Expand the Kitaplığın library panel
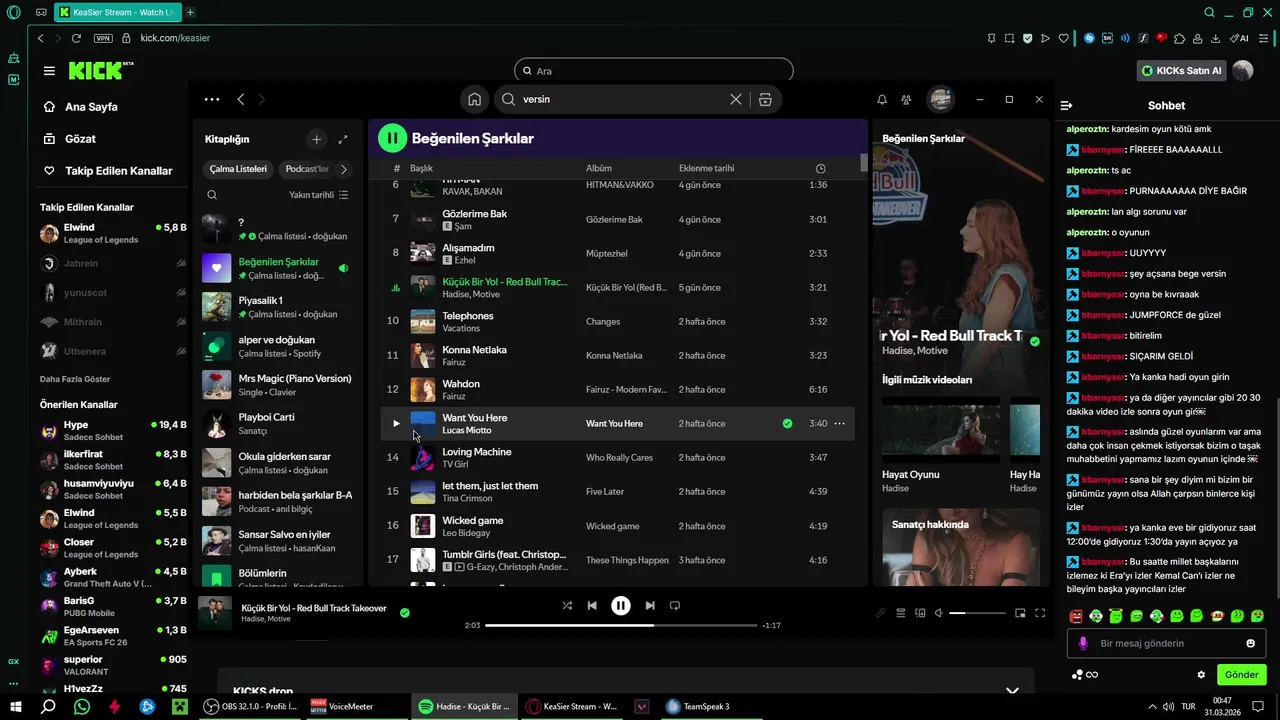The width and height of the screenshot is (1280, 720). [343, 139]
